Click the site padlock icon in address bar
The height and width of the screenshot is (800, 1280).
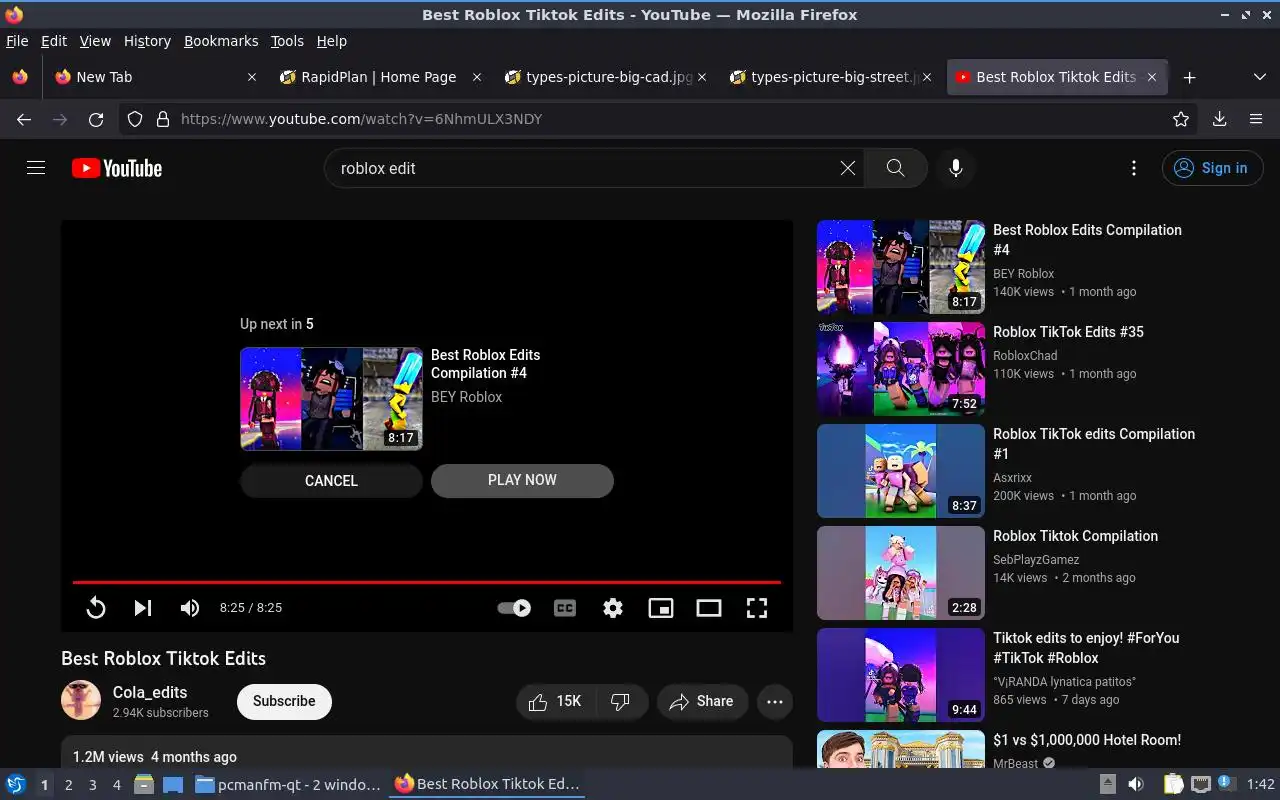point(163,119)
